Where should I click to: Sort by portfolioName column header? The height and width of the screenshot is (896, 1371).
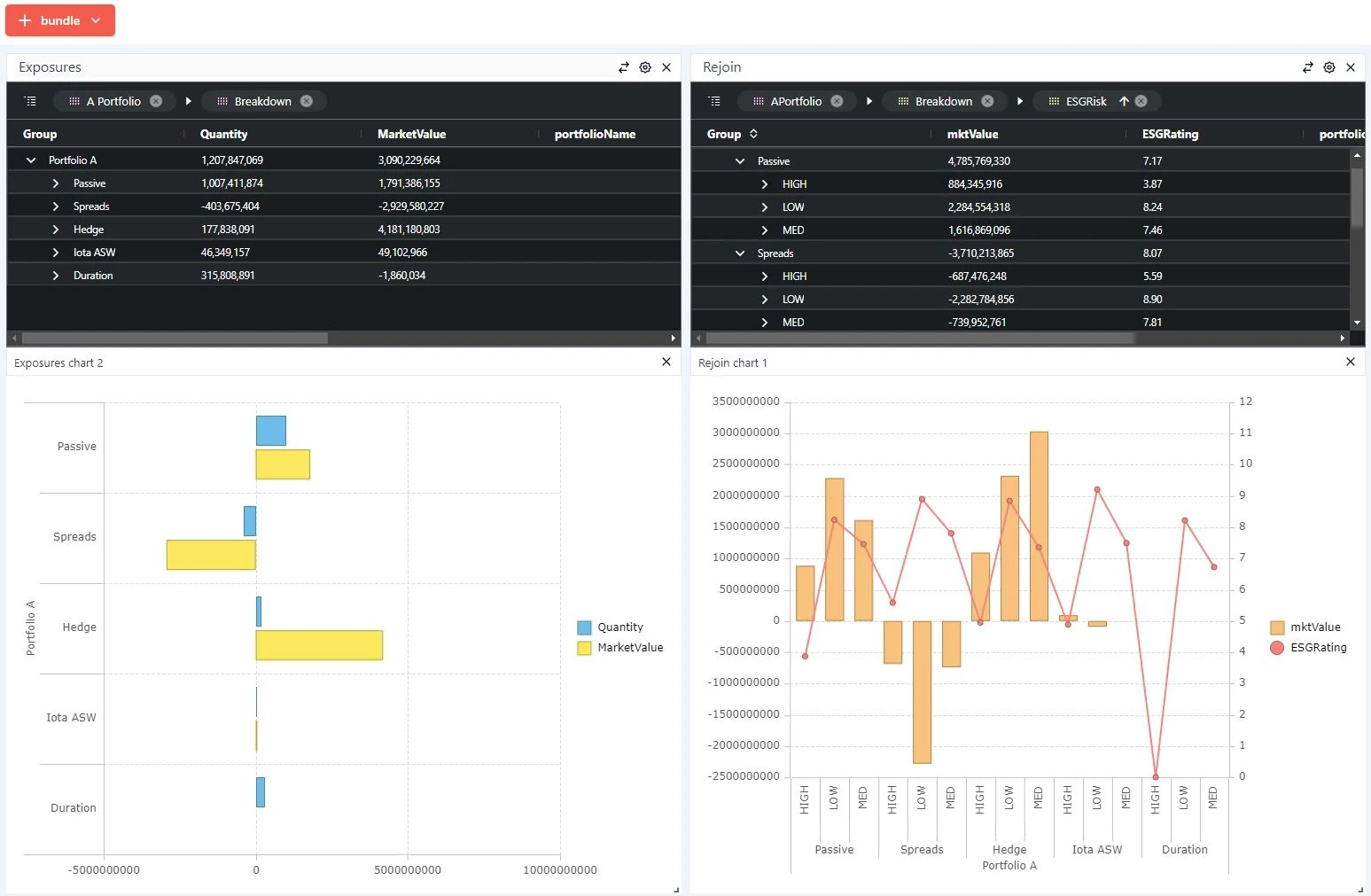[x=595, y=134]
